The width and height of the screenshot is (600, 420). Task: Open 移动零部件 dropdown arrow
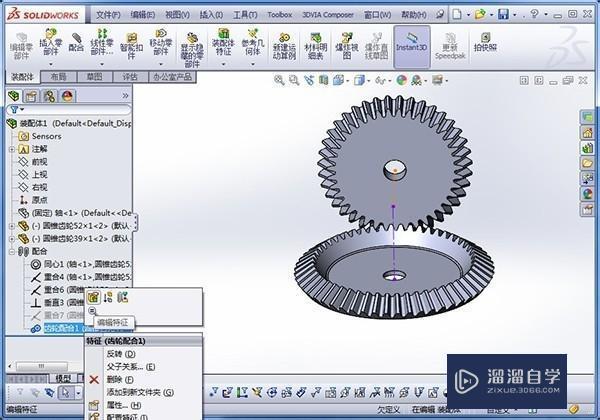click(161, 64)
